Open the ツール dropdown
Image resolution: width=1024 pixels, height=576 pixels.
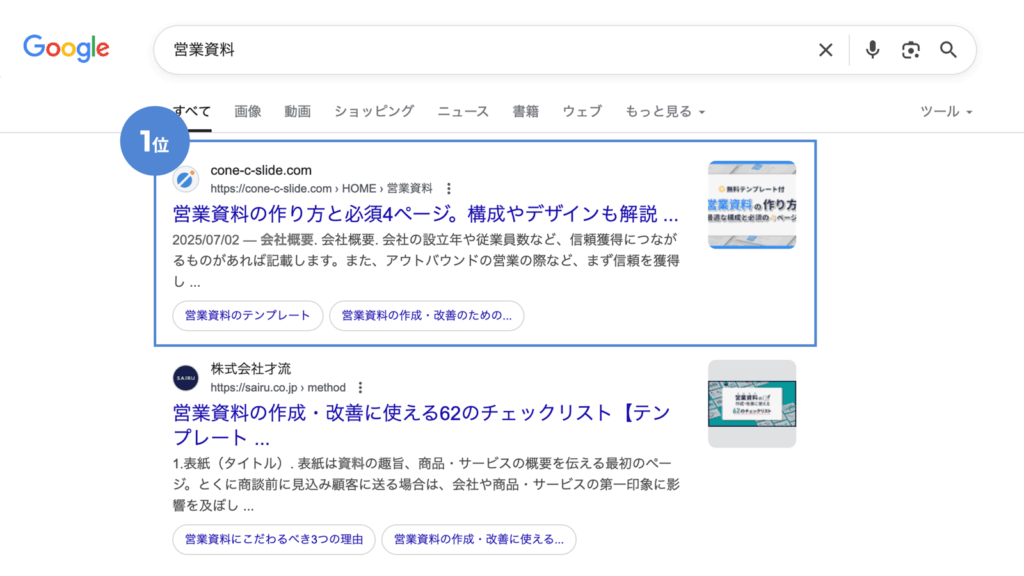click(946, 112)
